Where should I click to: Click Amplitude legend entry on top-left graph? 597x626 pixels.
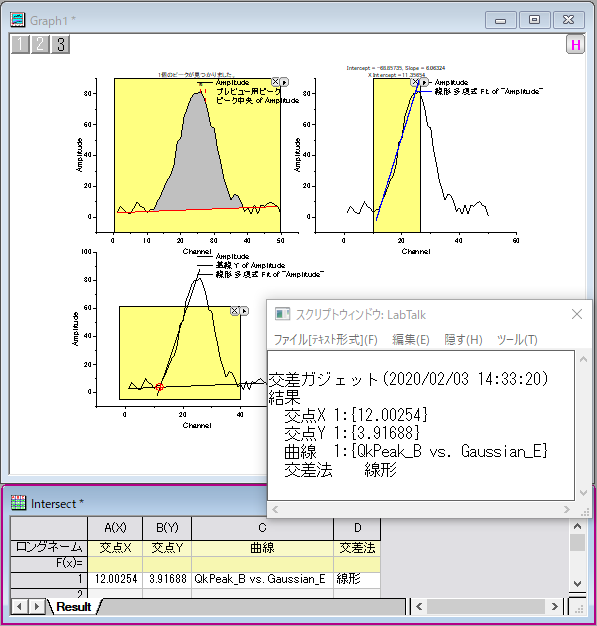tap(232, 82)
